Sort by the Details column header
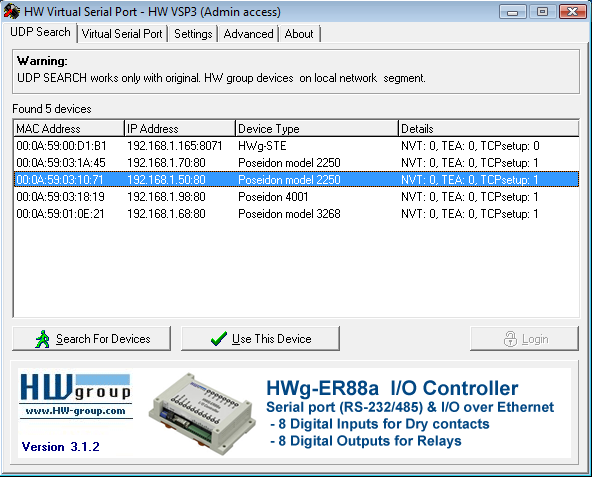This screenshot has height=477, width=592. click(489, 129)
